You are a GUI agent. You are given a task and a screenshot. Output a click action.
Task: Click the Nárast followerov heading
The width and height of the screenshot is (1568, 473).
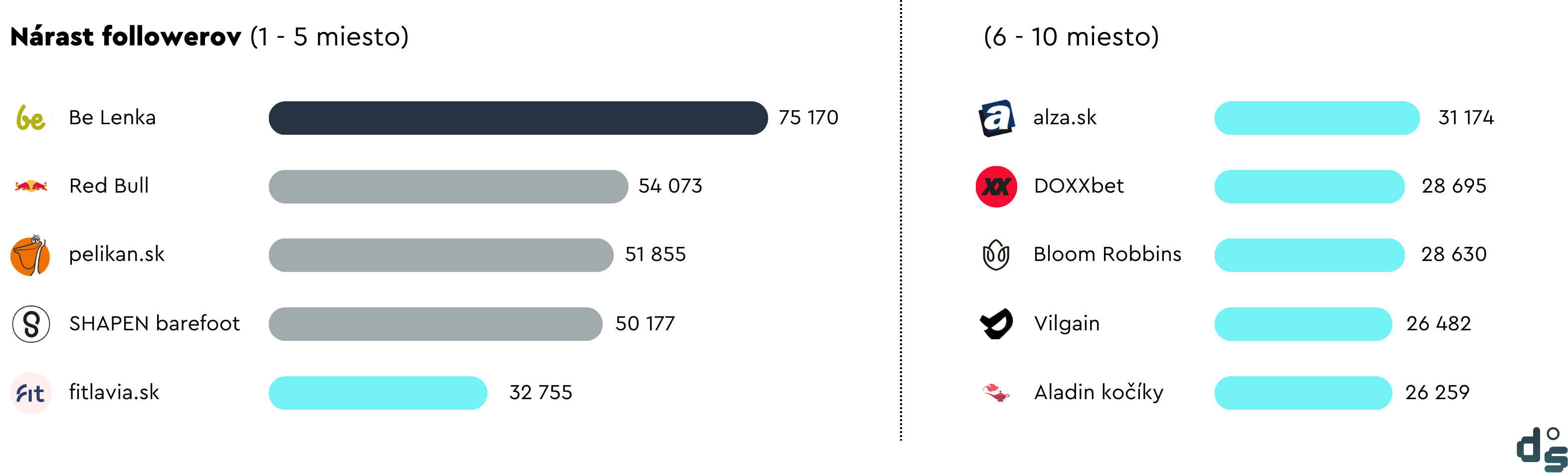(x=126, y=36)
